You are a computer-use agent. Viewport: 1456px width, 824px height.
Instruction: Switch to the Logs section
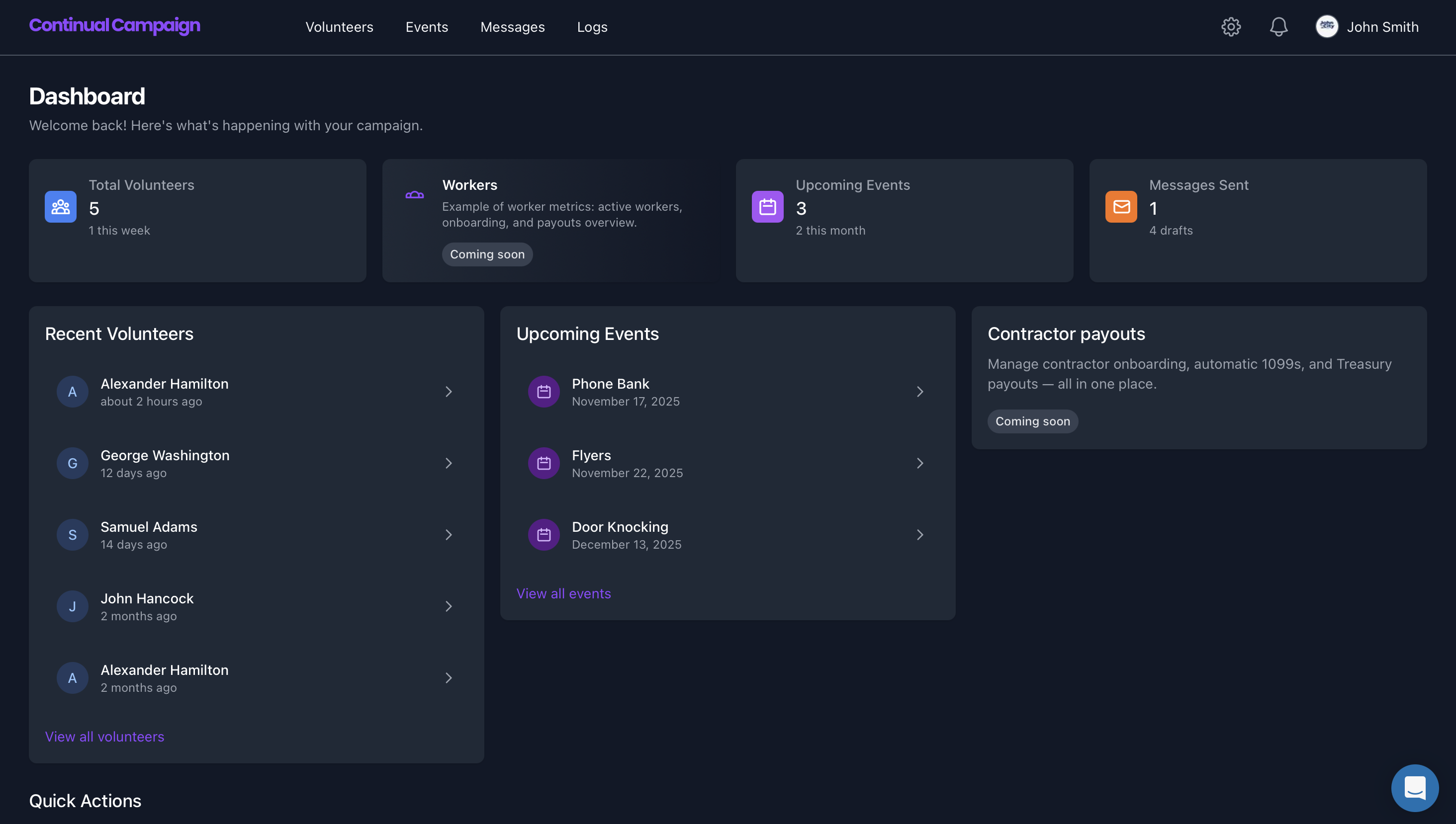tap(592, 27)
